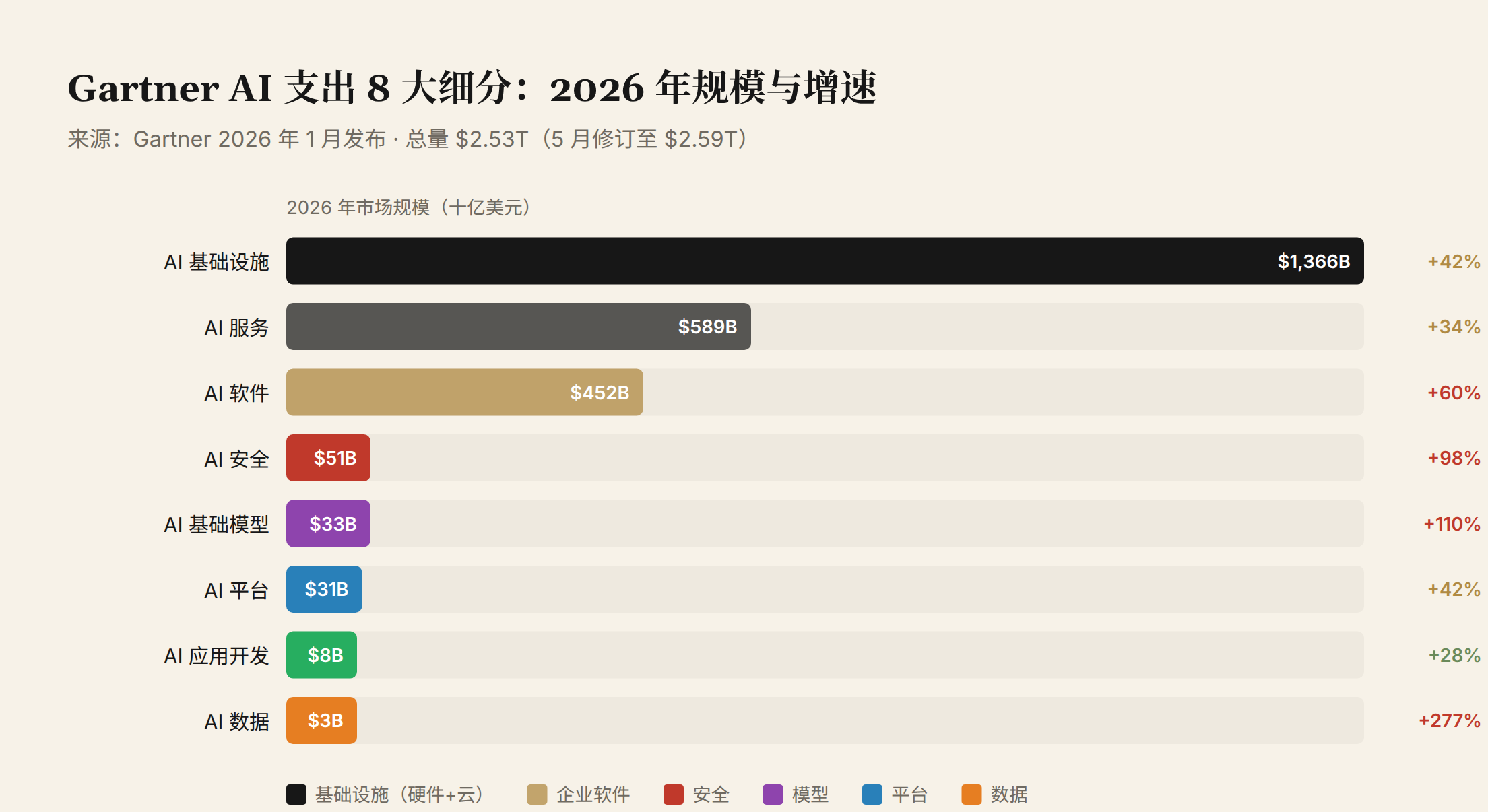Click the +42% growth value for AI 平台
Viewport: 1488px width, 812px height.
tap(1454, 589)
